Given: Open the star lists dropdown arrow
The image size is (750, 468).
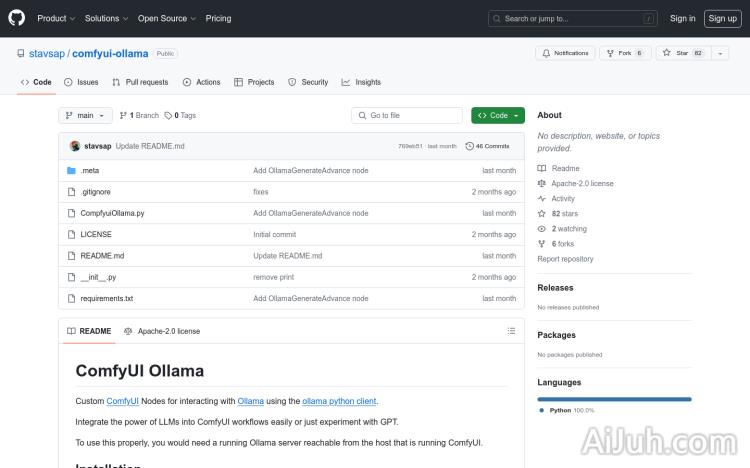Looking at the screenshot, I should coord(720,53).
